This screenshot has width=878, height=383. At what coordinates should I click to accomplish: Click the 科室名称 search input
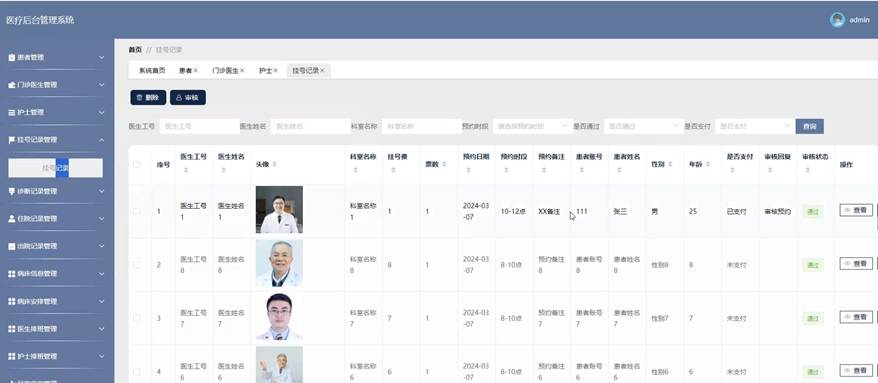point(422,127)
